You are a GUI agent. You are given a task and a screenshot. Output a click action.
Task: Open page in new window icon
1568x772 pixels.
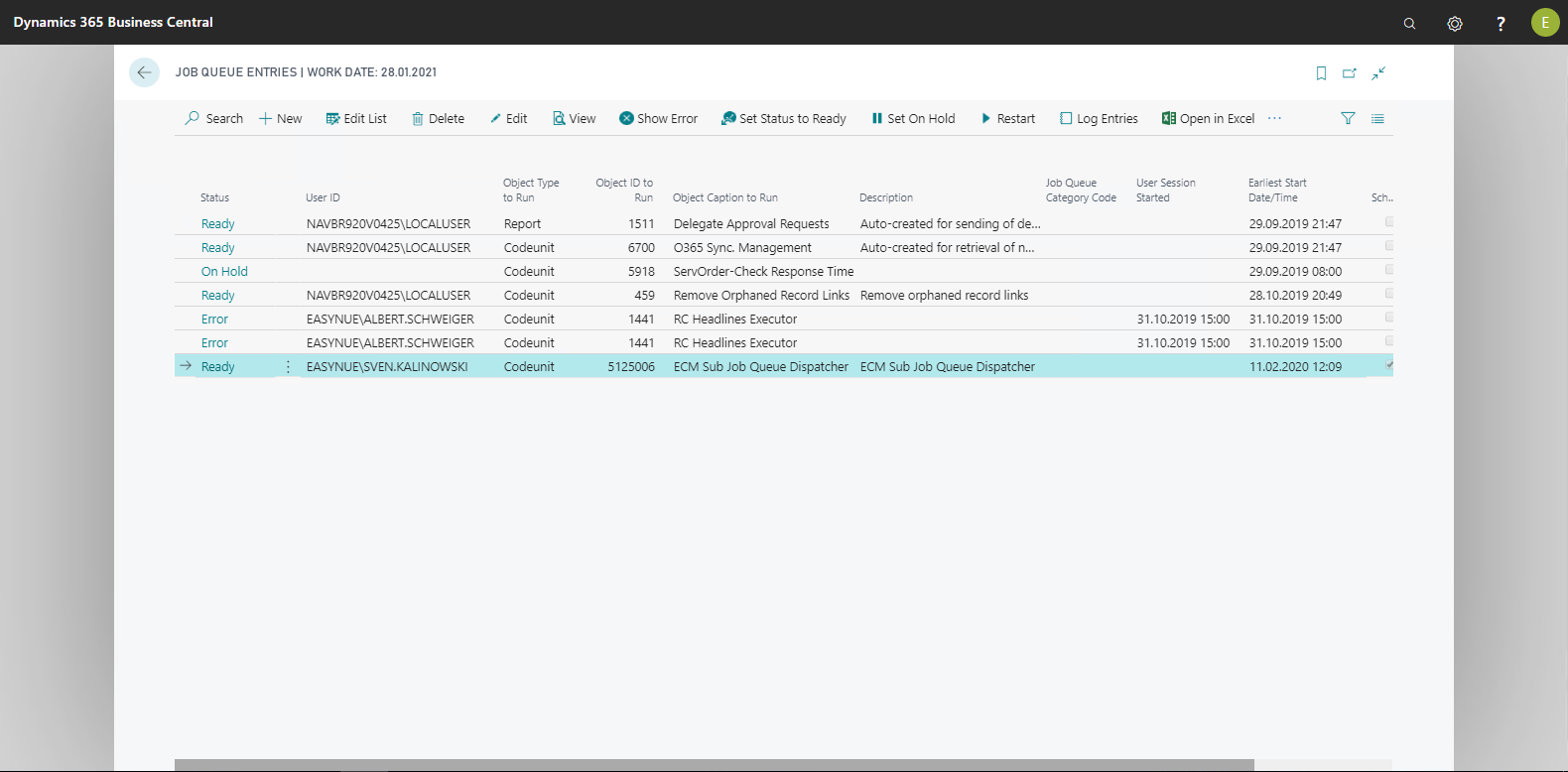1350,73
